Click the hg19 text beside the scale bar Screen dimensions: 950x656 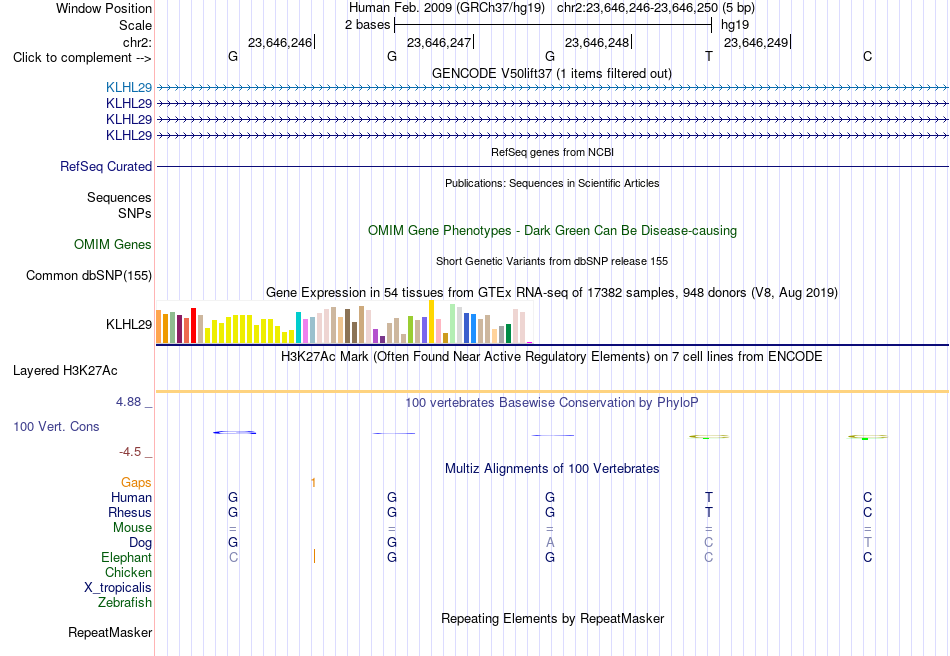point(735,25)
